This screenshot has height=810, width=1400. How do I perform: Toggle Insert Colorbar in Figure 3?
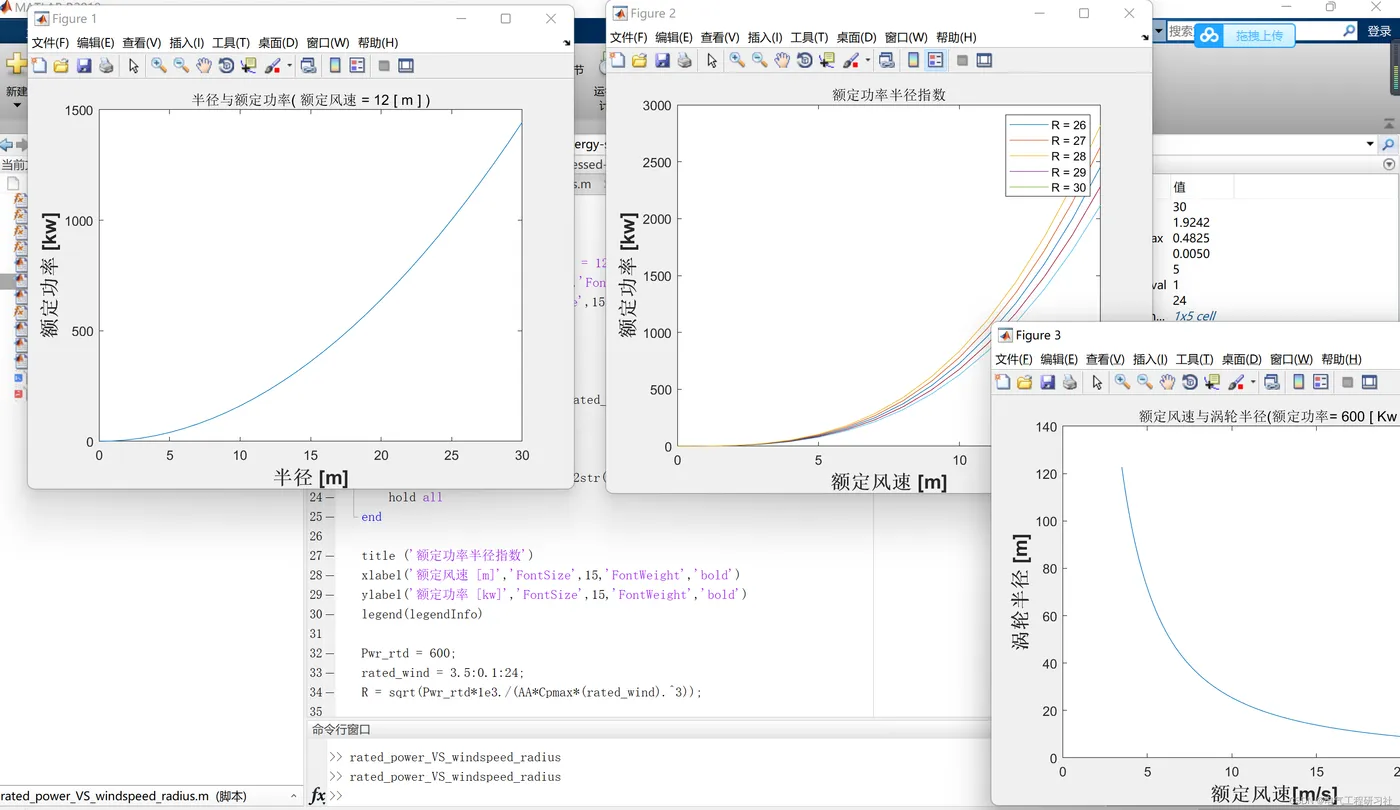click(x=1298, y=382)
